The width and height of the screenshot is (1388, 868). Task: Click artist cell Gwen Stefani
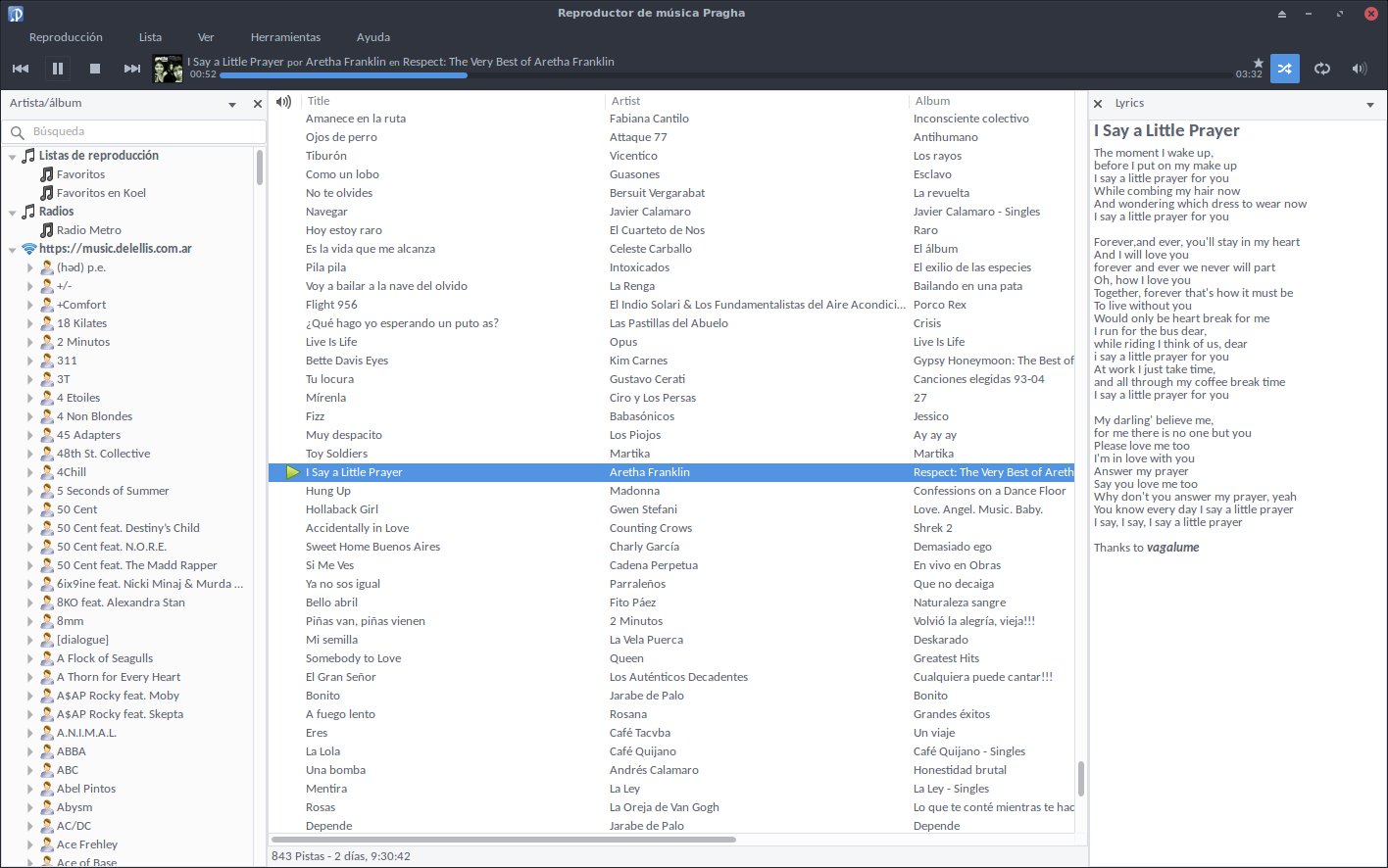pos(643,509)
